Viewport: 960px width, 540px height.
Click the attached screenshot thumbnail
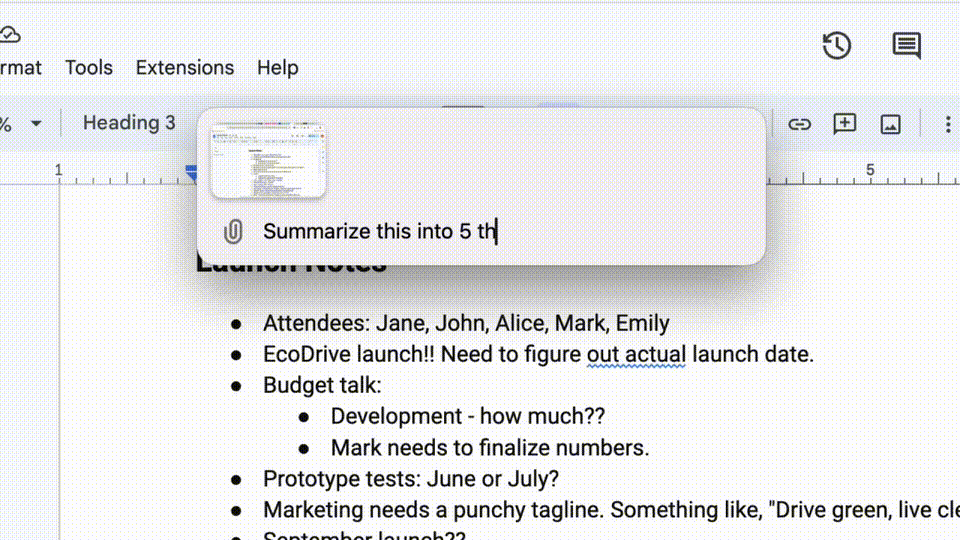point(268,161)
